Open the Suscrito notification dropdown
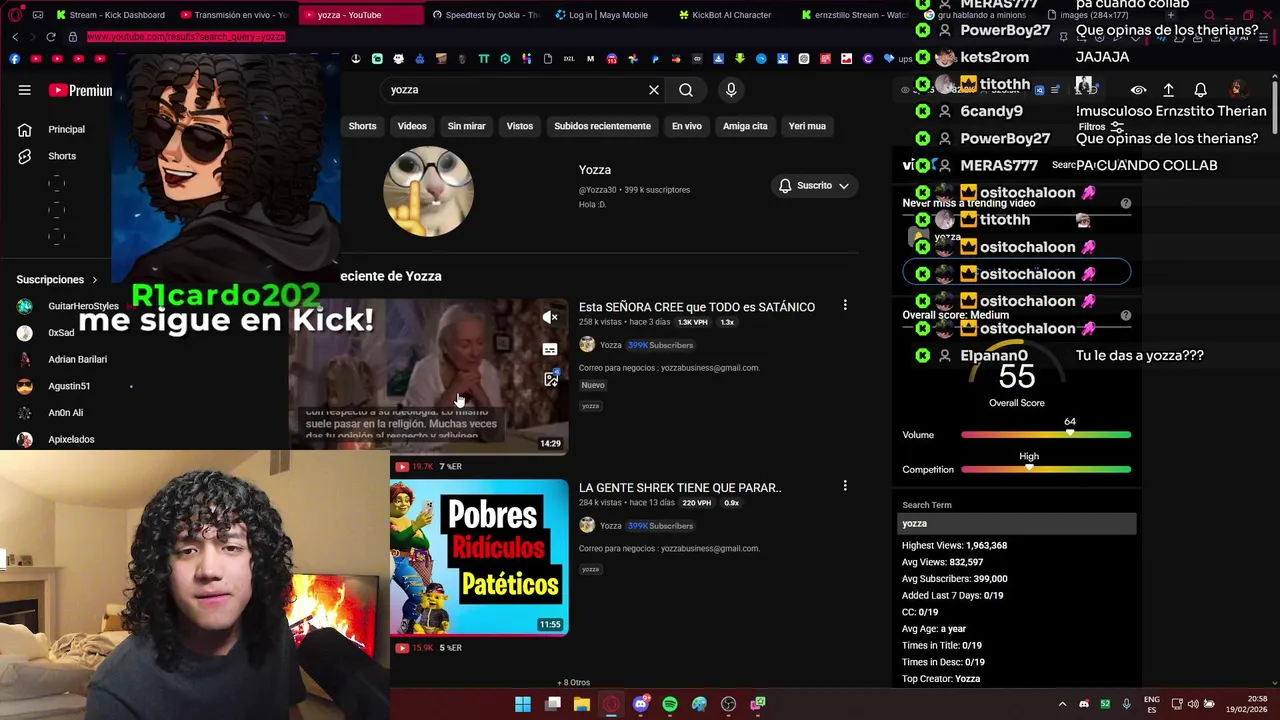Screen dimensions: 1280x720 point(814,186)
